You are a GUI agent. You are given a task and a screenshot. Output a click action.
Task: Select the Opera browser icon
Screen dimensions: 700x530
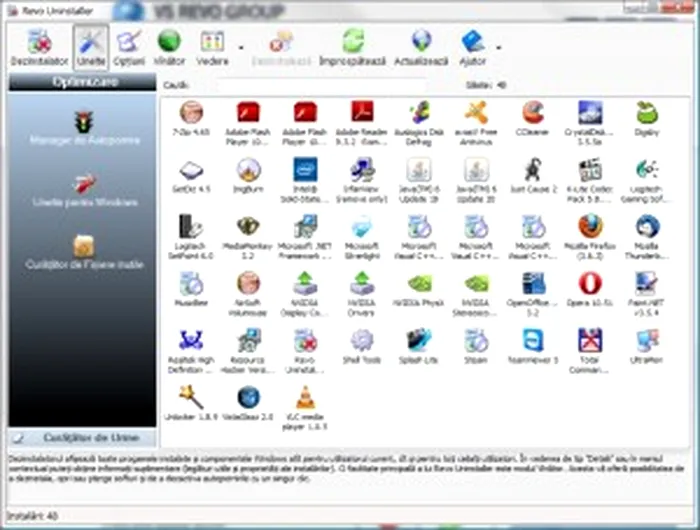pyautogui.click(x=590, y=287)
